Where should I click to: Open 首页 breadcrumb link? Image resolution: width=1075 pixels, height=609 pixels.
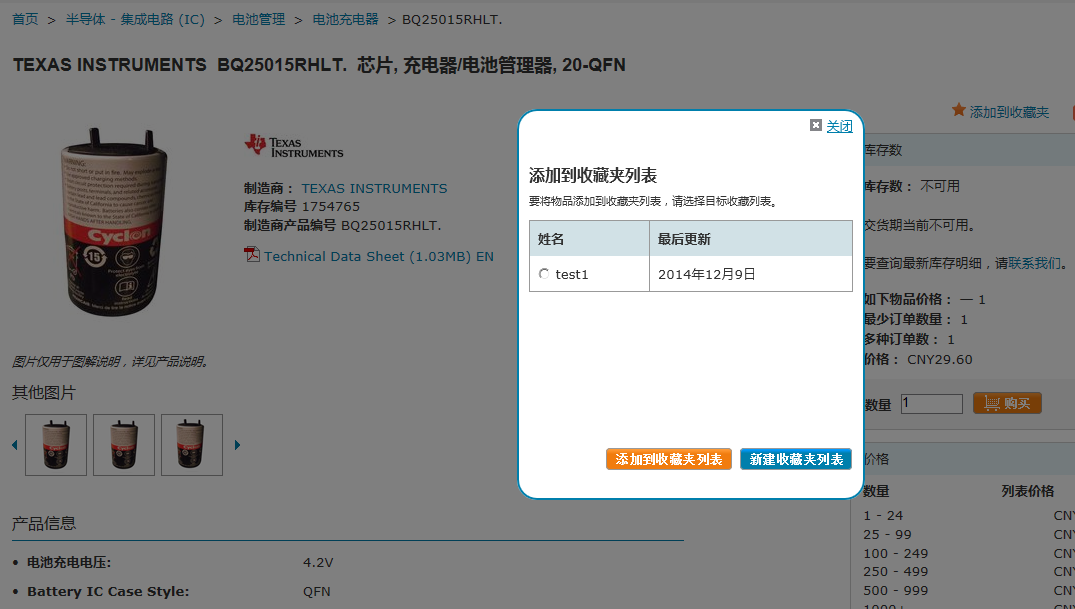(x=25, y=19)
